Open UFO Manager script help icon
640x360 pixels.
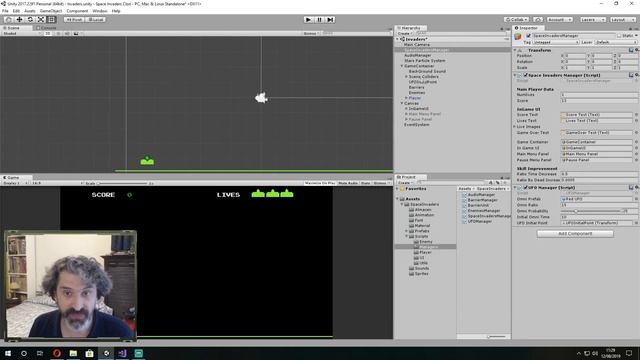(631, 187)
